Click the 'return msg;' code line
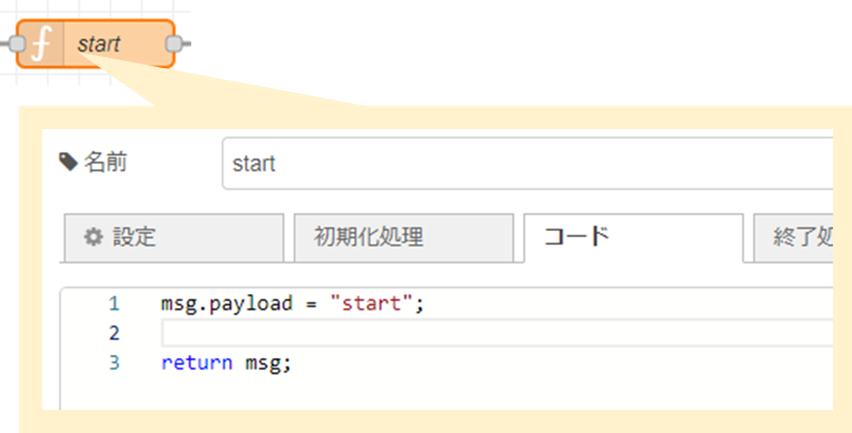The image size is (852, 433). point(227,362)
